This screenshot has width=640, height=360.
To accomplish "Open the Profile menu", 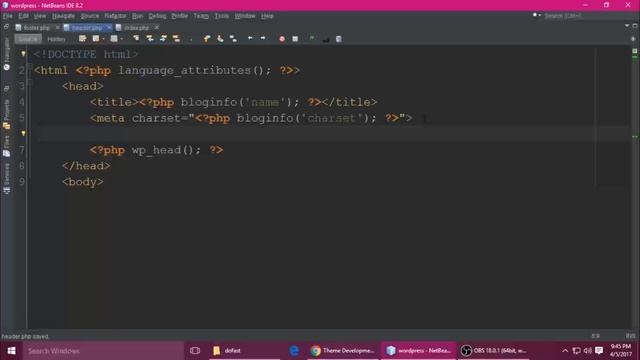I will coord(180,16).
